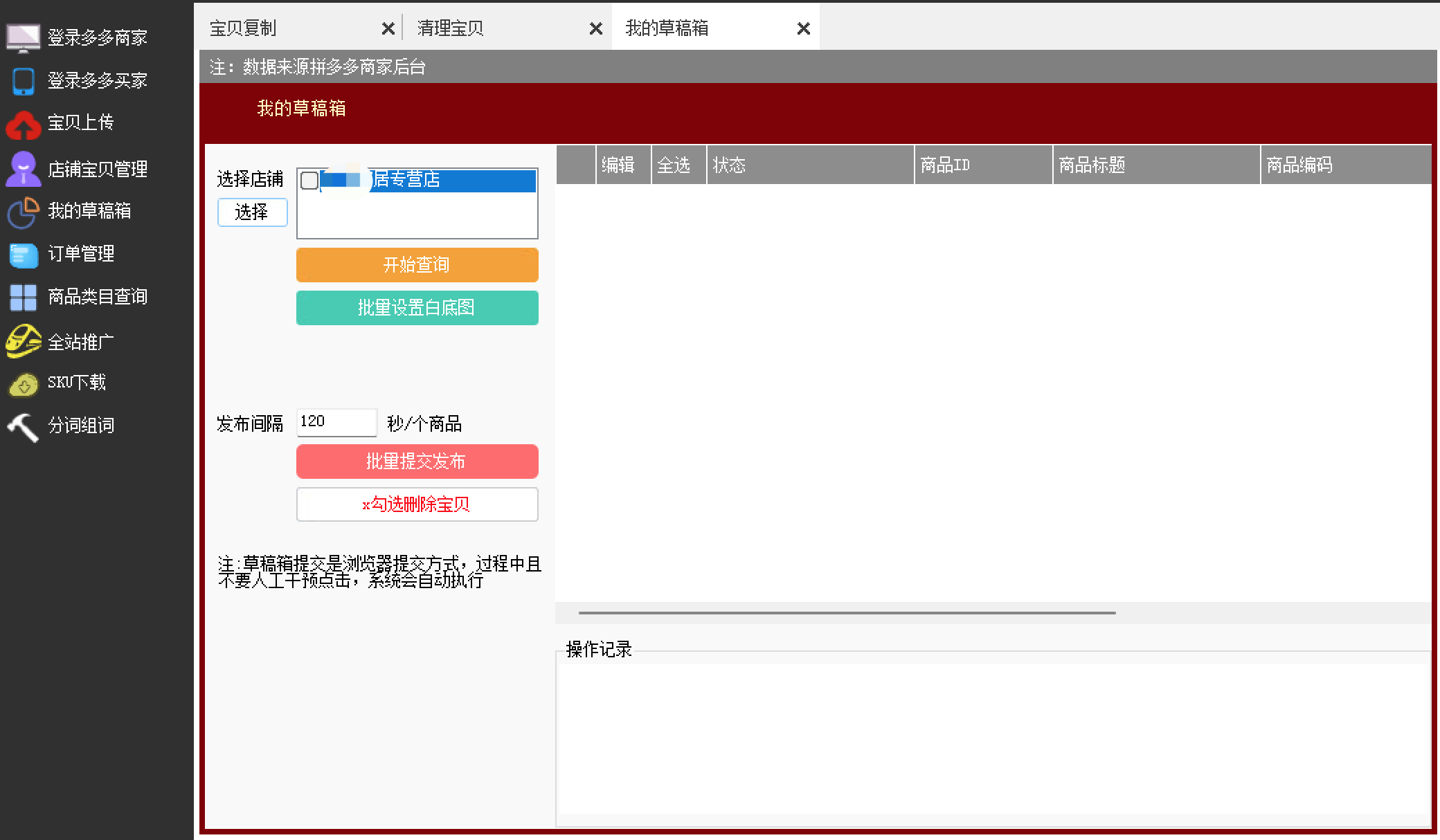Viewport: 1440px width, 840px height.
Task: Click the 批量提交发布 button
Action: pyautogui.click(x=417, y=462)
